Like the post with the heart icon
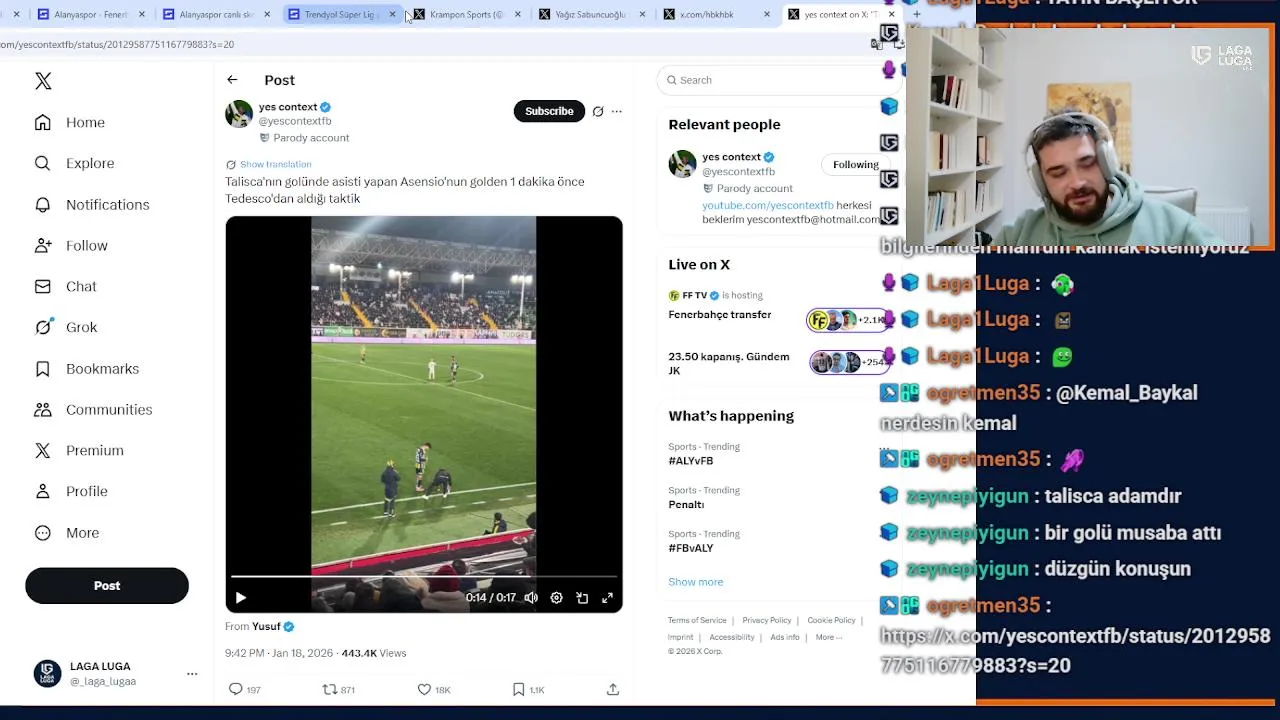Screen dimensions: 1280x720 (424, 689)
